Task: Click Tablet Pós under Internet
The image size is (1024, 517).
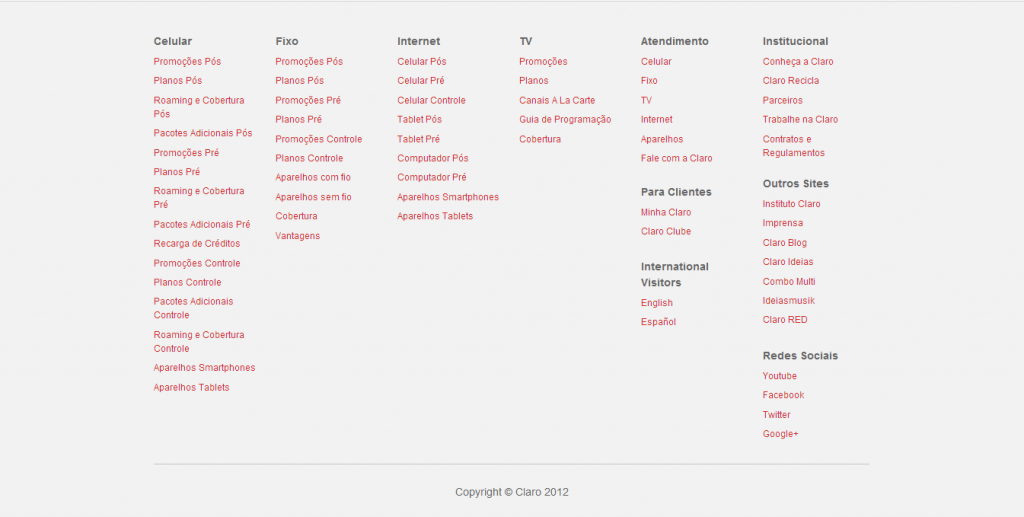Action: click(x=419, y=119)
